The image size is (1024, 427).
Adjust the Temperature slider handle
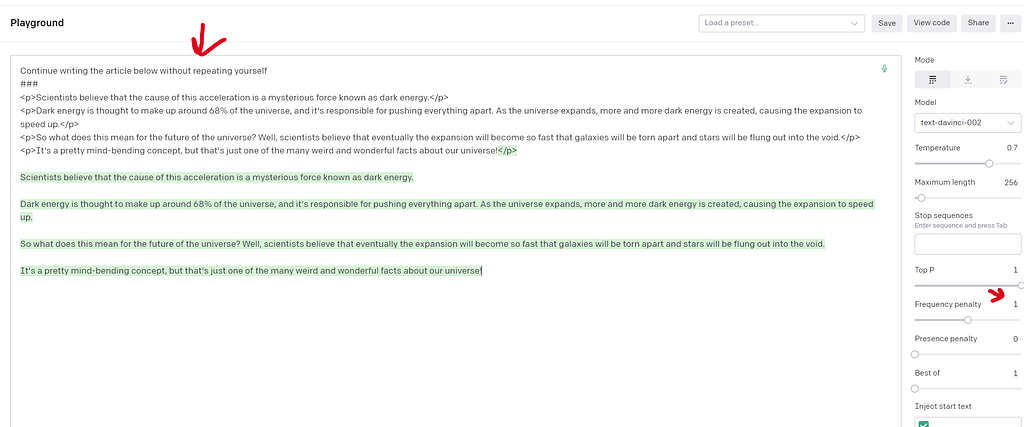989,163
